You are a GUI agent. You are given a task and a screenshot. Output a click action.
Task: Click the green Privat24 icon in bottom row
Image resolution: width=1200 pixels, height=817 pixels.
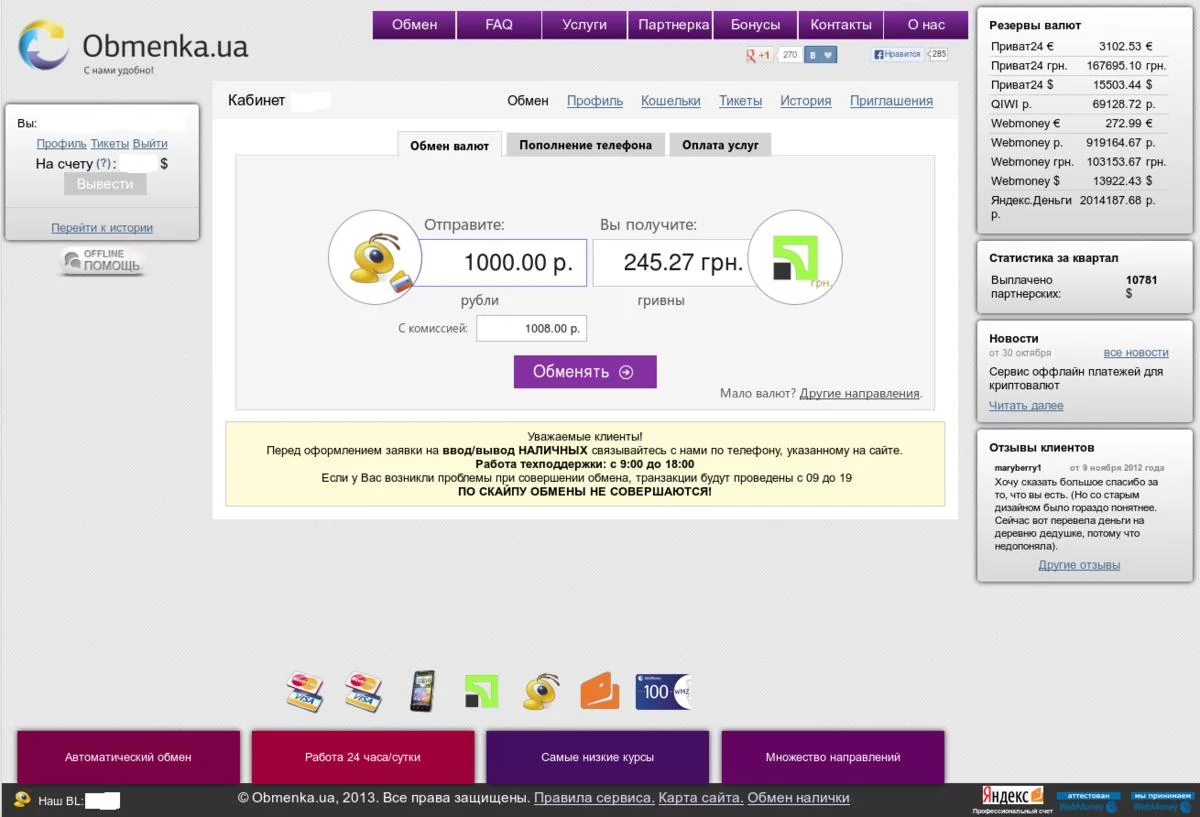tap(481, 691)
